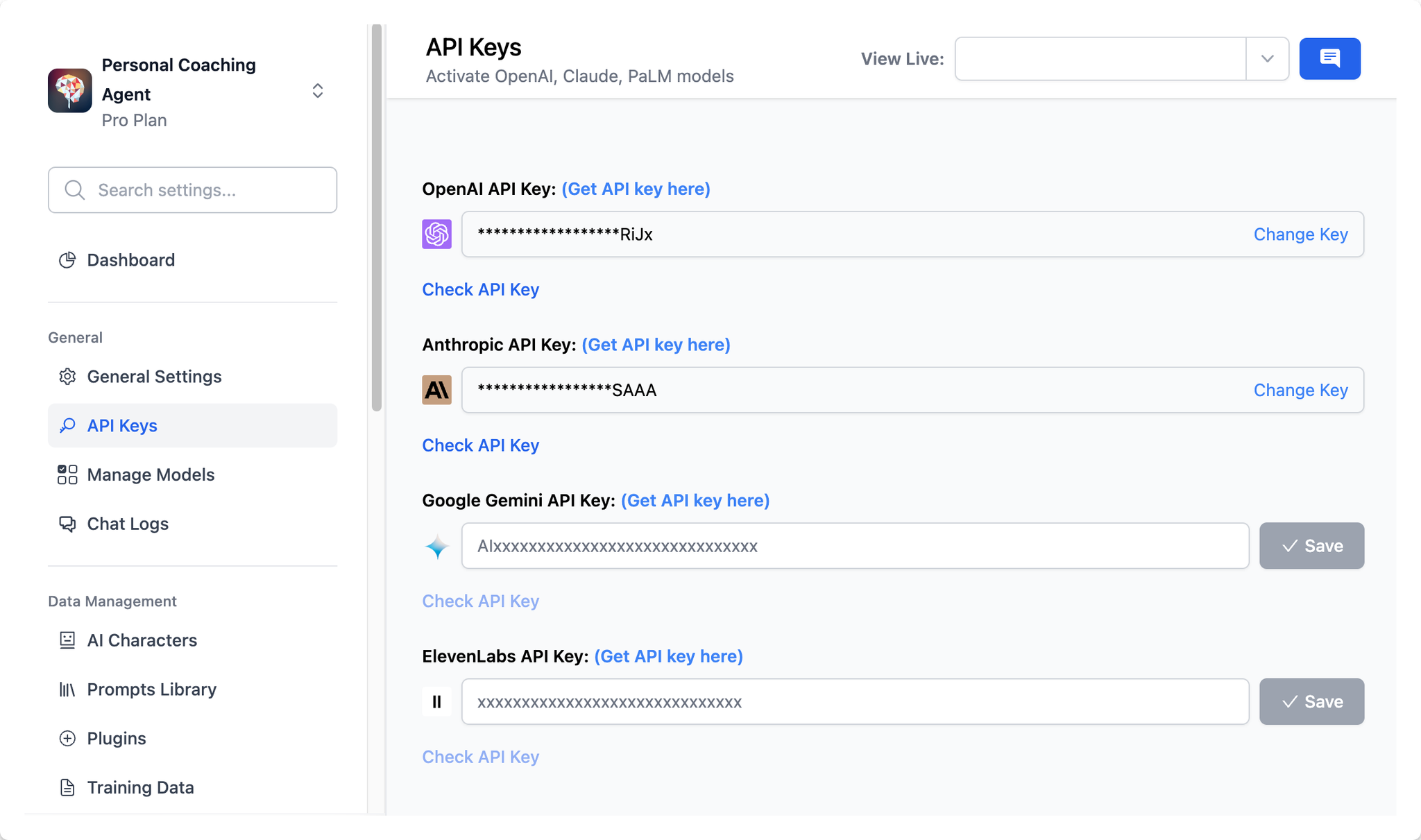This screenshot has height=840, width=1421.
Task: Click Change Key for OpenAI
Action: point(1300,234)
